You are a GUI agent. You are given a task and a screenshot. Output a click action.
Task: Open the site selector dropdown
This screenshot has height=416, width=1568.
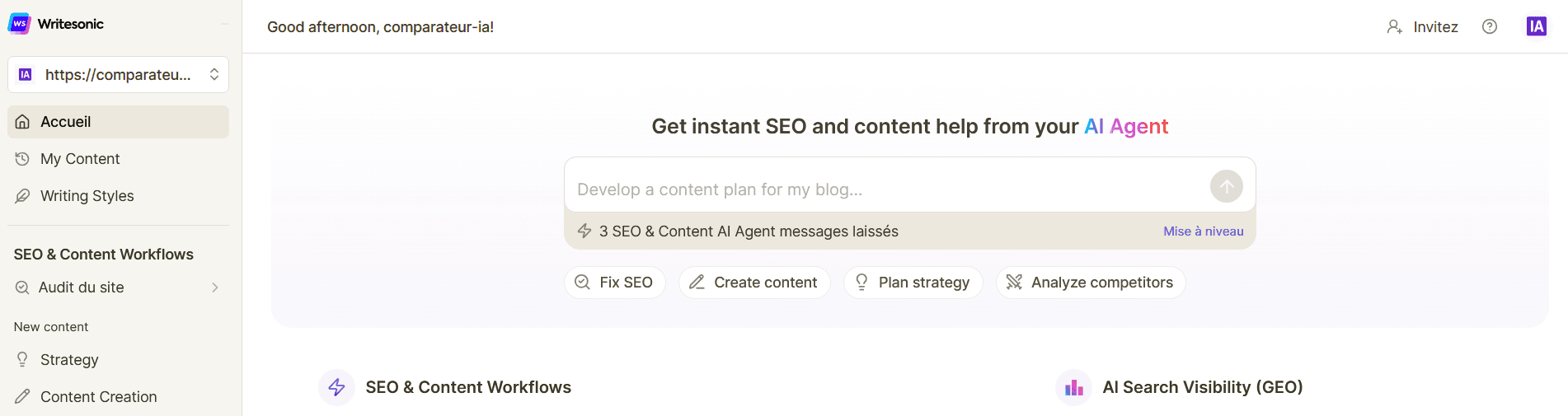(118, 75)
